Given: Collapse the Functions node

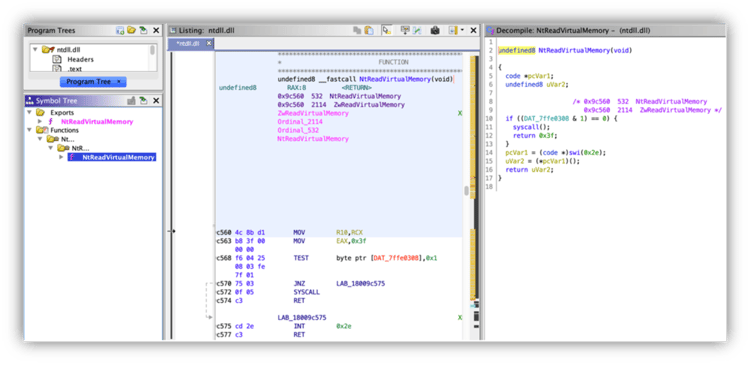Looking at the screenshot, I should point(30,130).
